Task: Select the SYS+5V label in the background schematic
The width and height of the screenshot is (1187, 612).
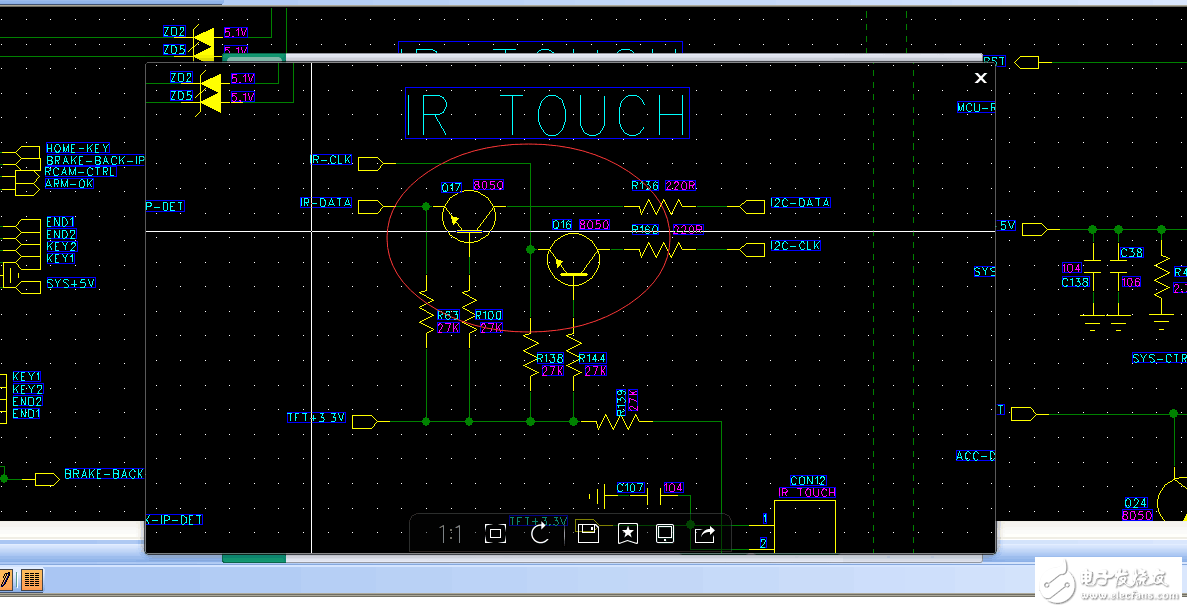Action: tap(70, 284)
